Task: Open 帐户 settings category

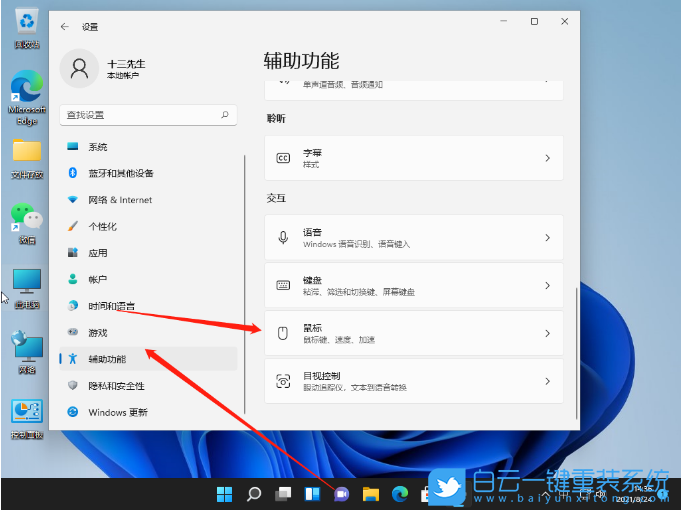Action: [x=148, y=280]
